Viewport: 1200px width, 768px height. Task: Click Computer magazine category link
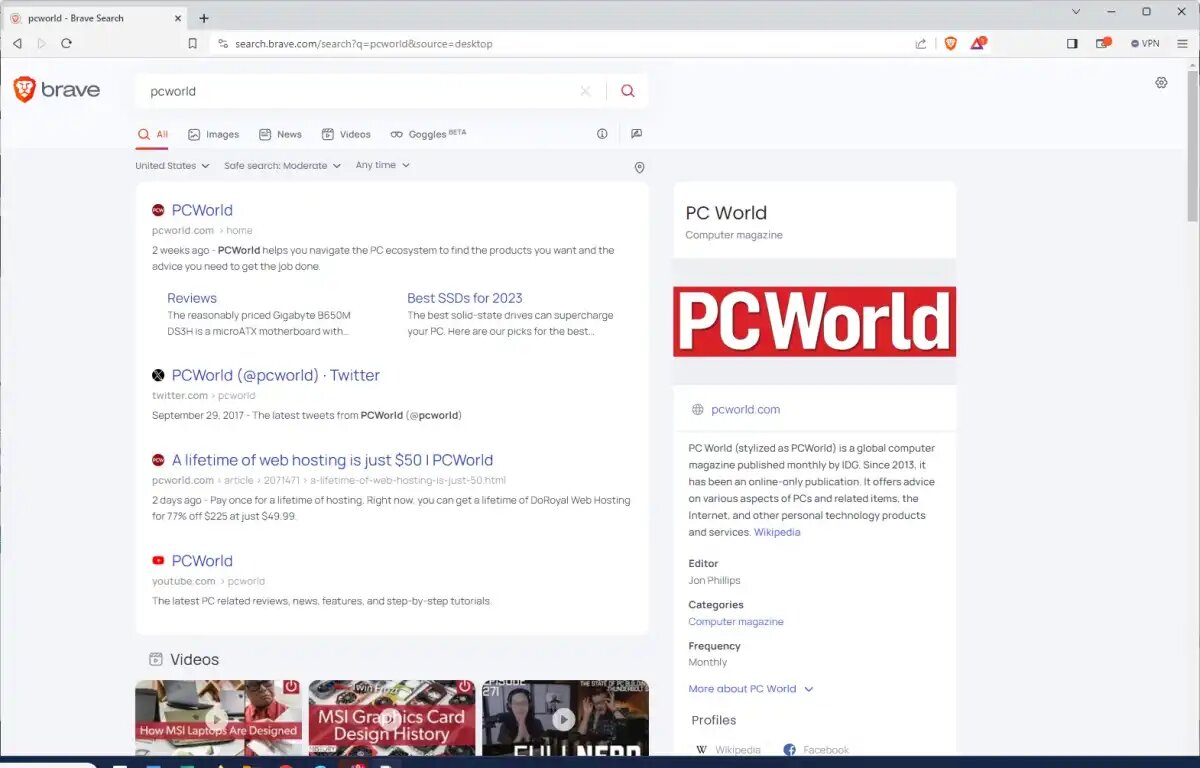(736, 622)
